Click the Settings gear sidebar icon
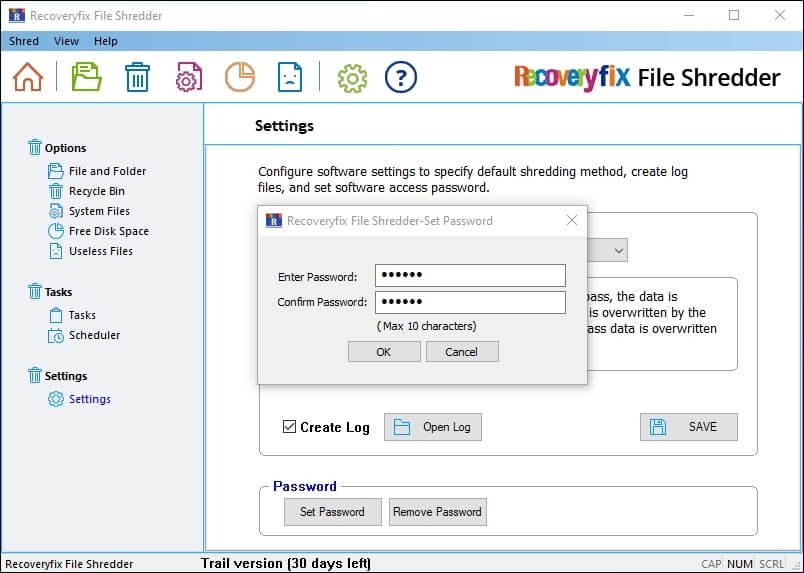 point(55,399)
